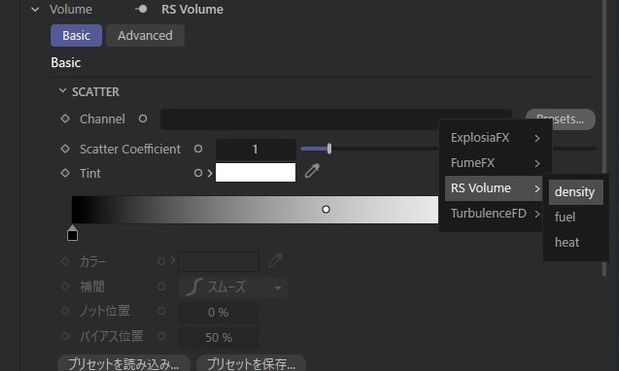Toggle the Channel port circle

coord(143,118)
